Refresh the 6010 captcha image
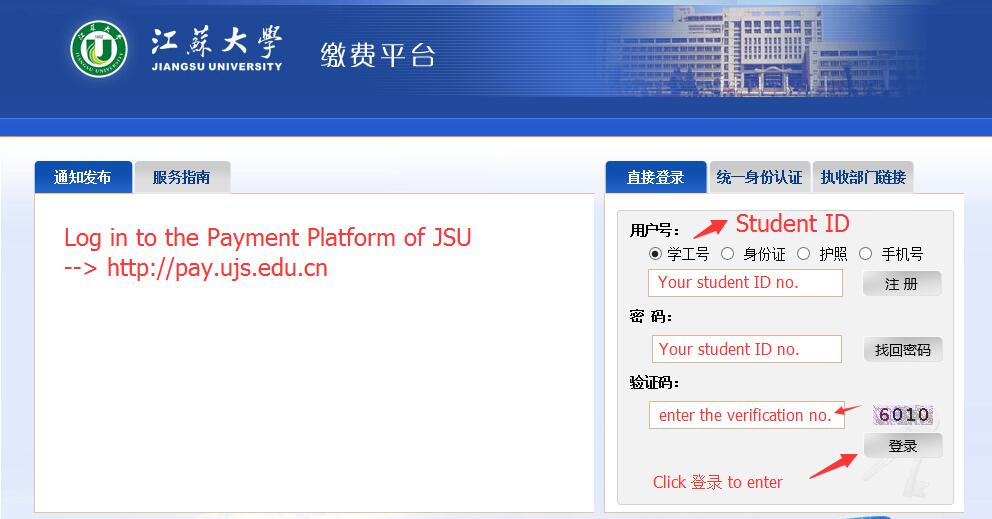This screenshot has height=519, width=992. (x=903, y=415)
